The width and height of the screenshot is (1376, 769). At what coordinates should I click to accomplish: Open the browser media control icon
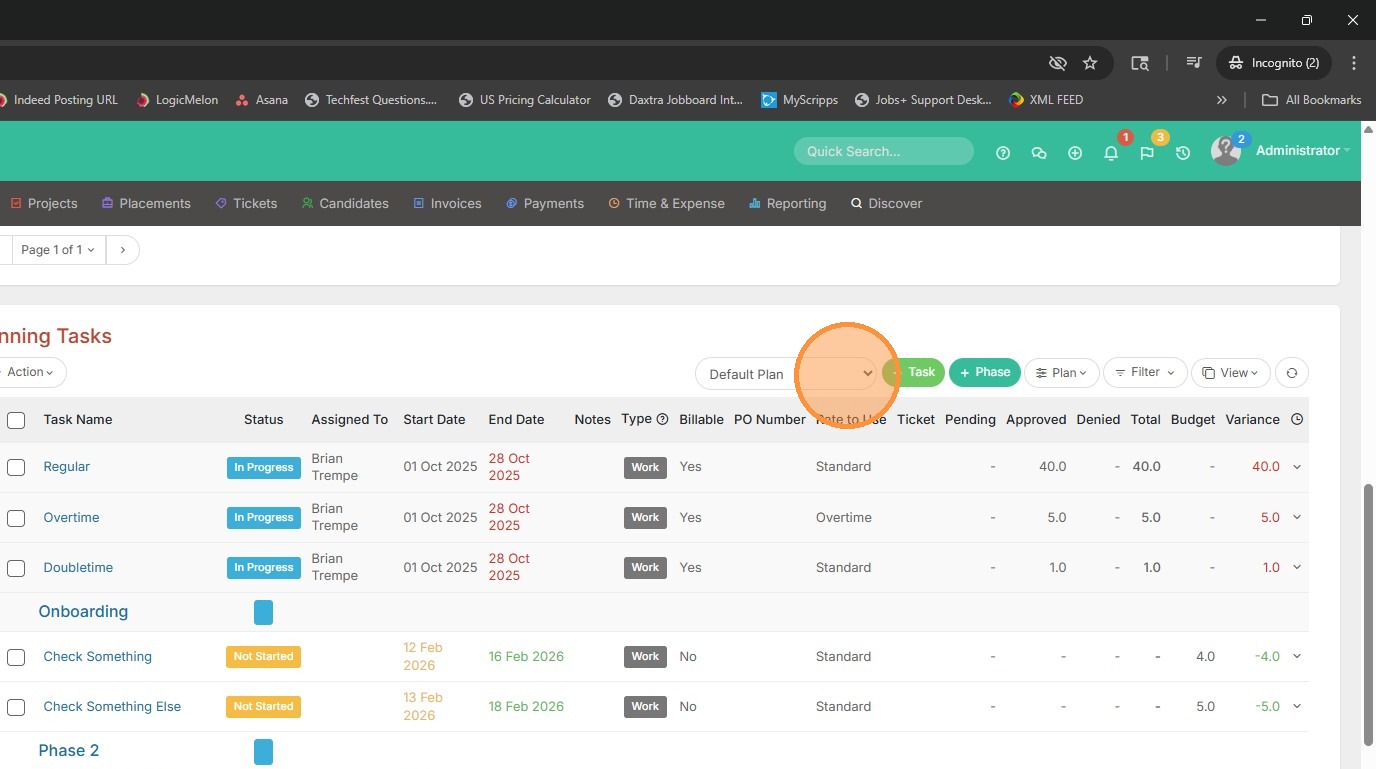coord(1194,63)
